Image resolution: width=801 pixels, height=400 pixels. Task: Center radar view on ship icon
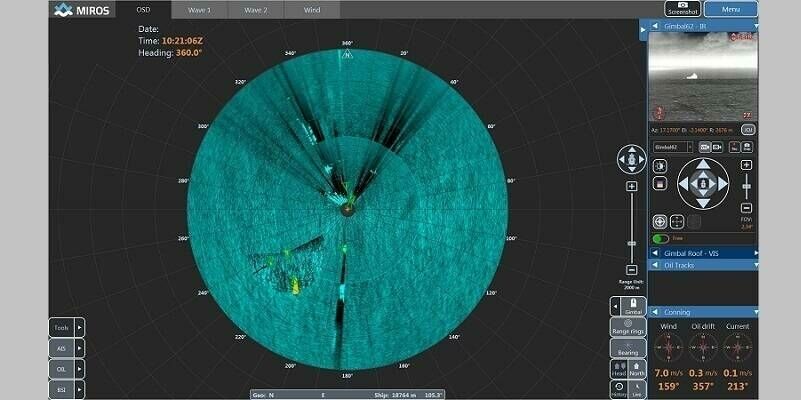(632, 159)
